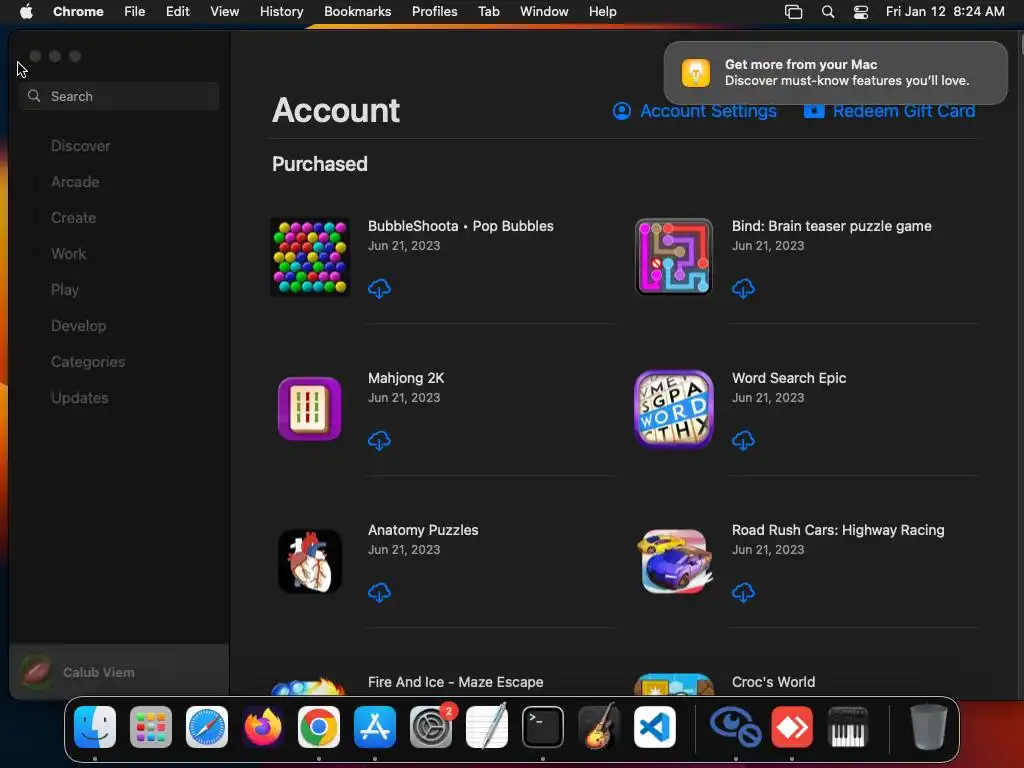
Task: Open Calub Viem account profile
Action: click(119, 672)
